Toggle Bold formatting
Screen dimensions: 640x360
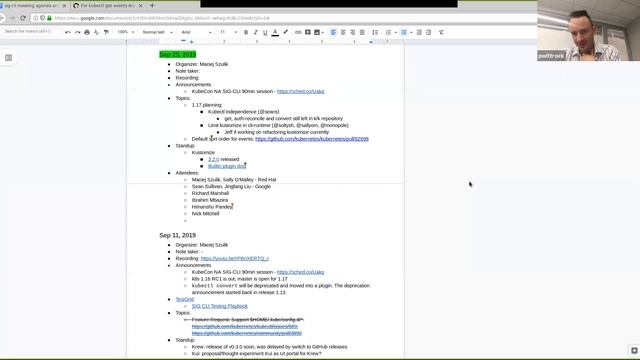(246, 32)
